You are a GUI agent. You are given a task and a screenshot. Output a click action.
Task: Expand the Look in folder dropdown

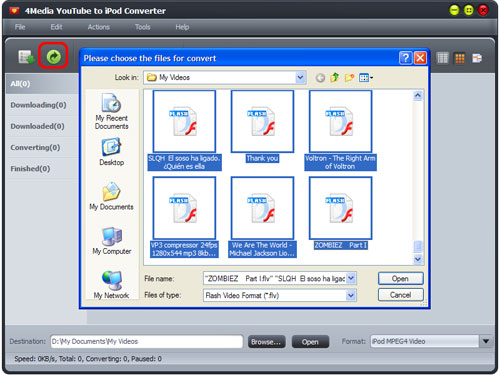pyautogui.click(x=300, y=78)
